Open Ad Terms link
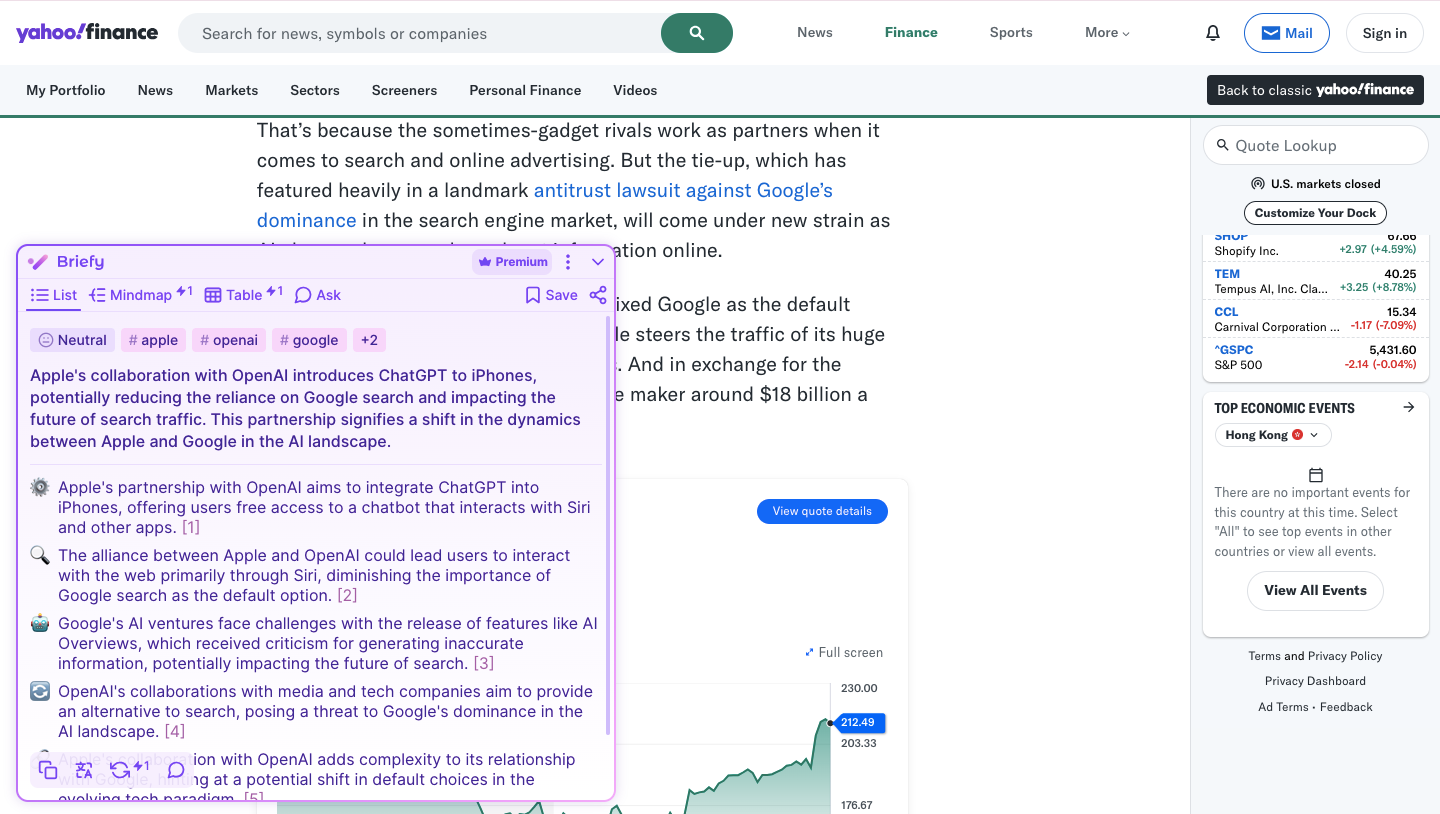This screenshot has height=814, width=1440. tap(1283, 707)
